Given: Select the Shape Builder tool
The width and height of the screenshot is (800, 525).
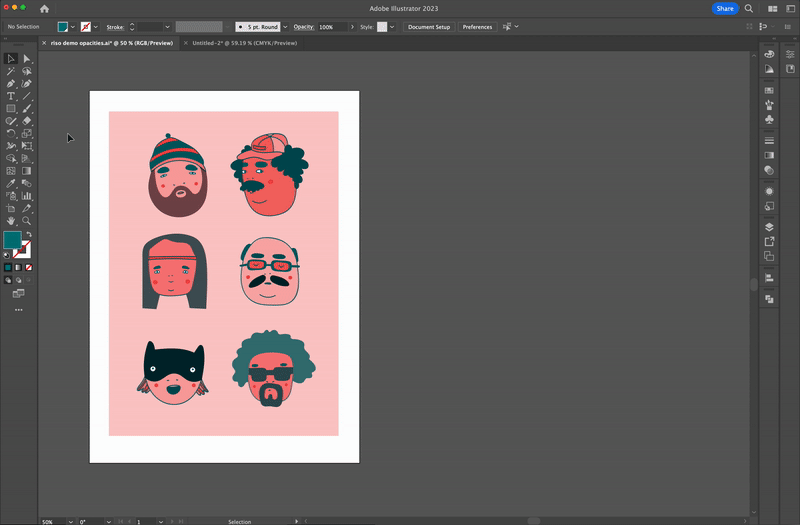Looking at the screenshot, I should (11, 159).
